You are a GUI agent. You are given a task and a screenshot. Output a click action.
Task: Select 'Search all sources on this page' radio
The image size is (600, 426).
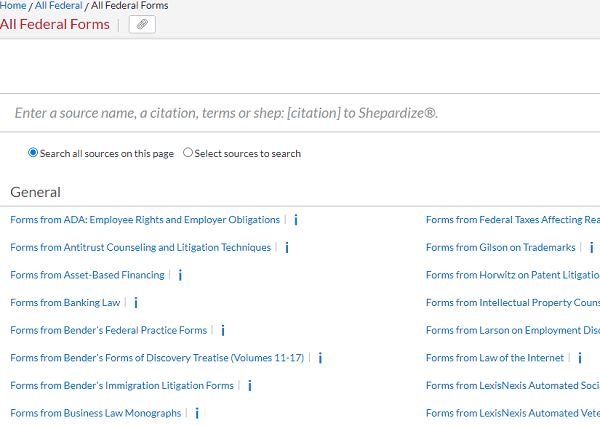pos(33,153)
